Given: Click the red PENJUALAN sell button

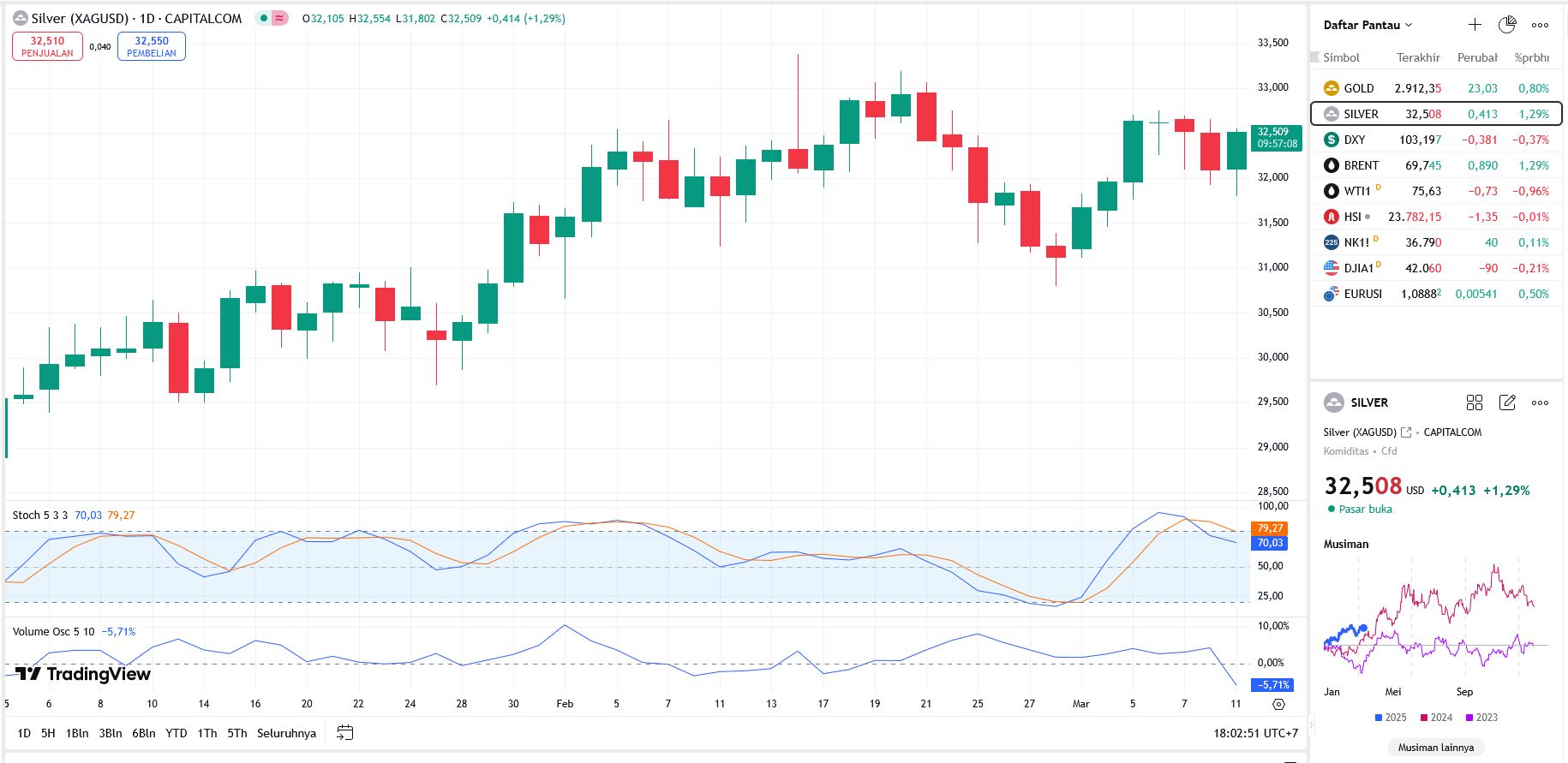Looking at the screenshot, I should [x=47, y=46].
